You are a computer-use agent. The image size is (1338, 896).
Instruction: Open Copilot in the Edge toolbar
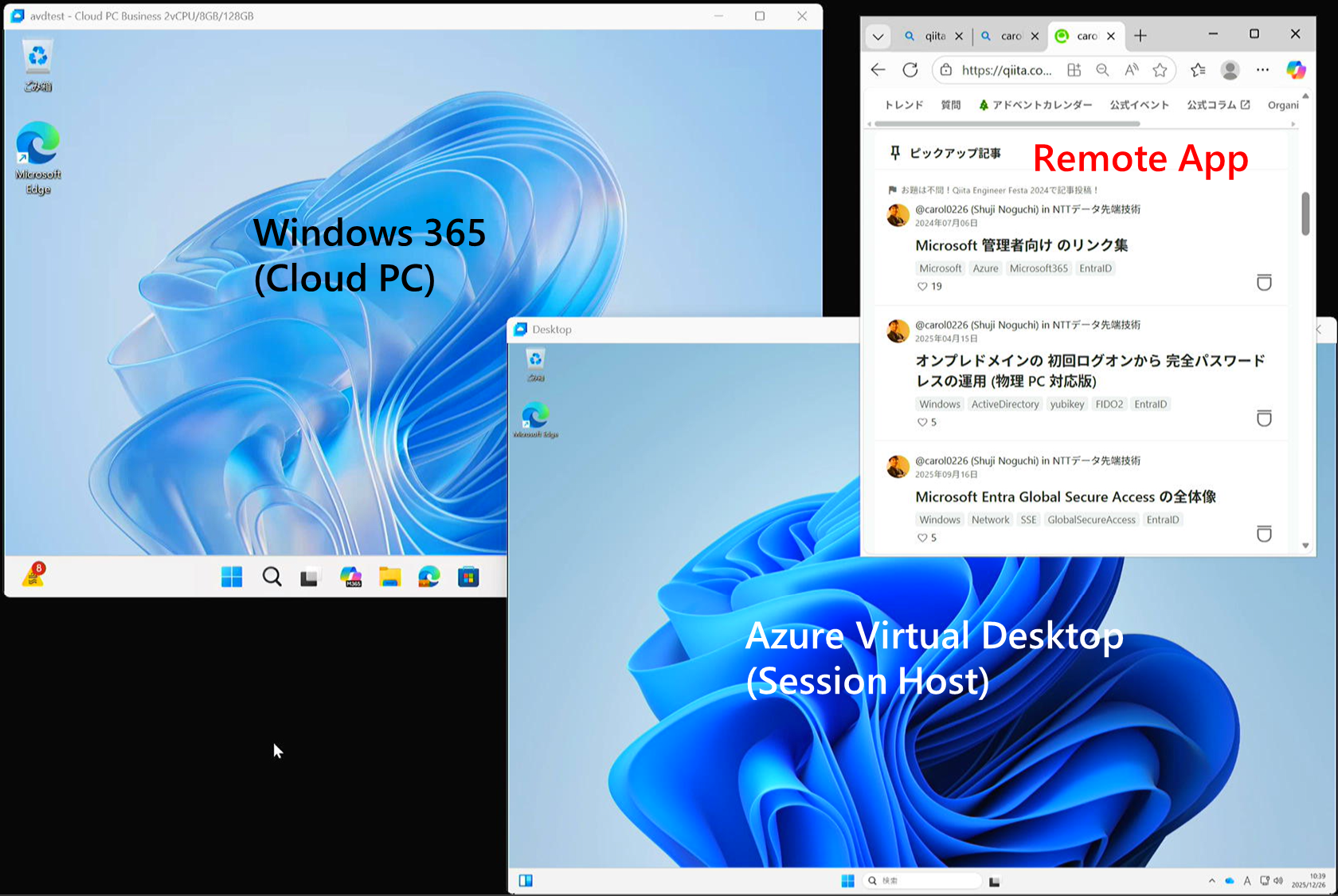1296,70
